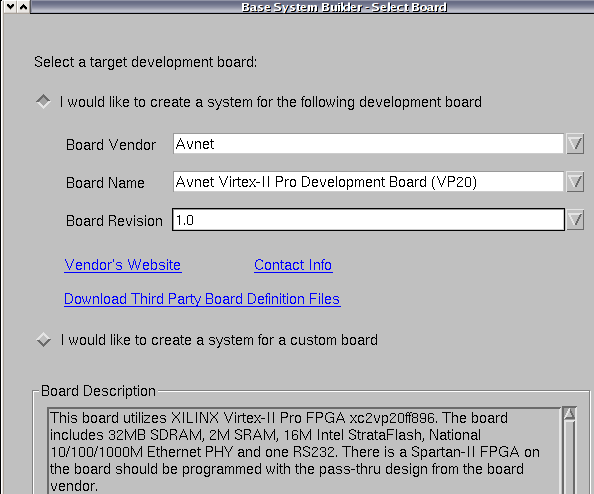Click the 'Select a target development board:' text

coord(145,62)
